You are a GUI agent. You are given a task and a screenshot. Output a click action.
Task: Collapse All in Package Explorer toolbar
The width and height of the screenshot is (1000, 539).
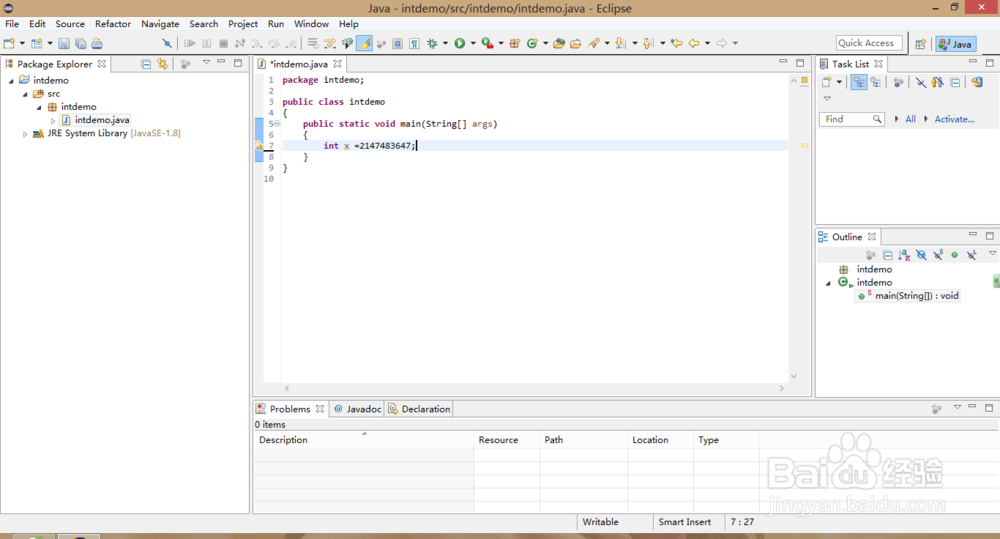tap(146, 64)
